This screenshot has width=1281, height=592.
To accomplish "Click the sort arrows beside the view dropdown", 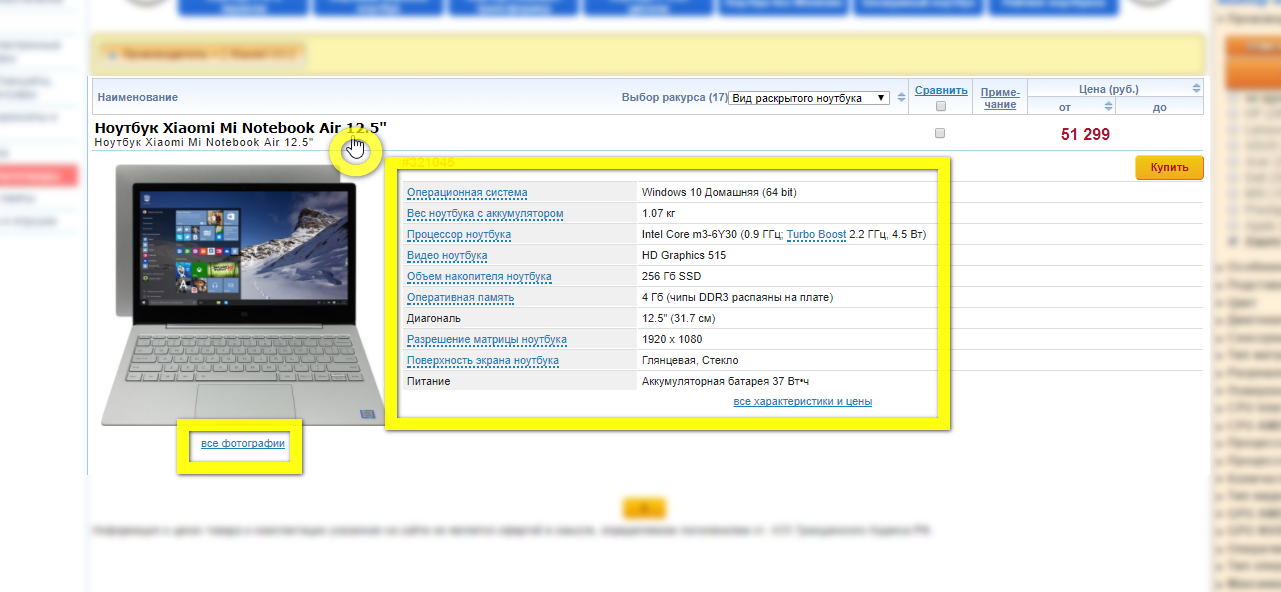I will [x=901, y=98].
